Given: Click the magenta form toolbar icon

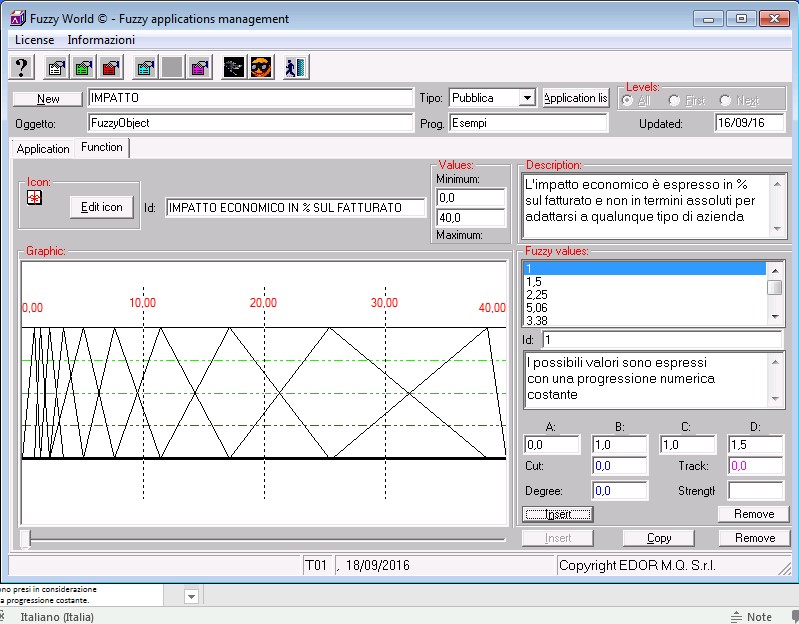Looking at the screenshot, I should point(200,67).
